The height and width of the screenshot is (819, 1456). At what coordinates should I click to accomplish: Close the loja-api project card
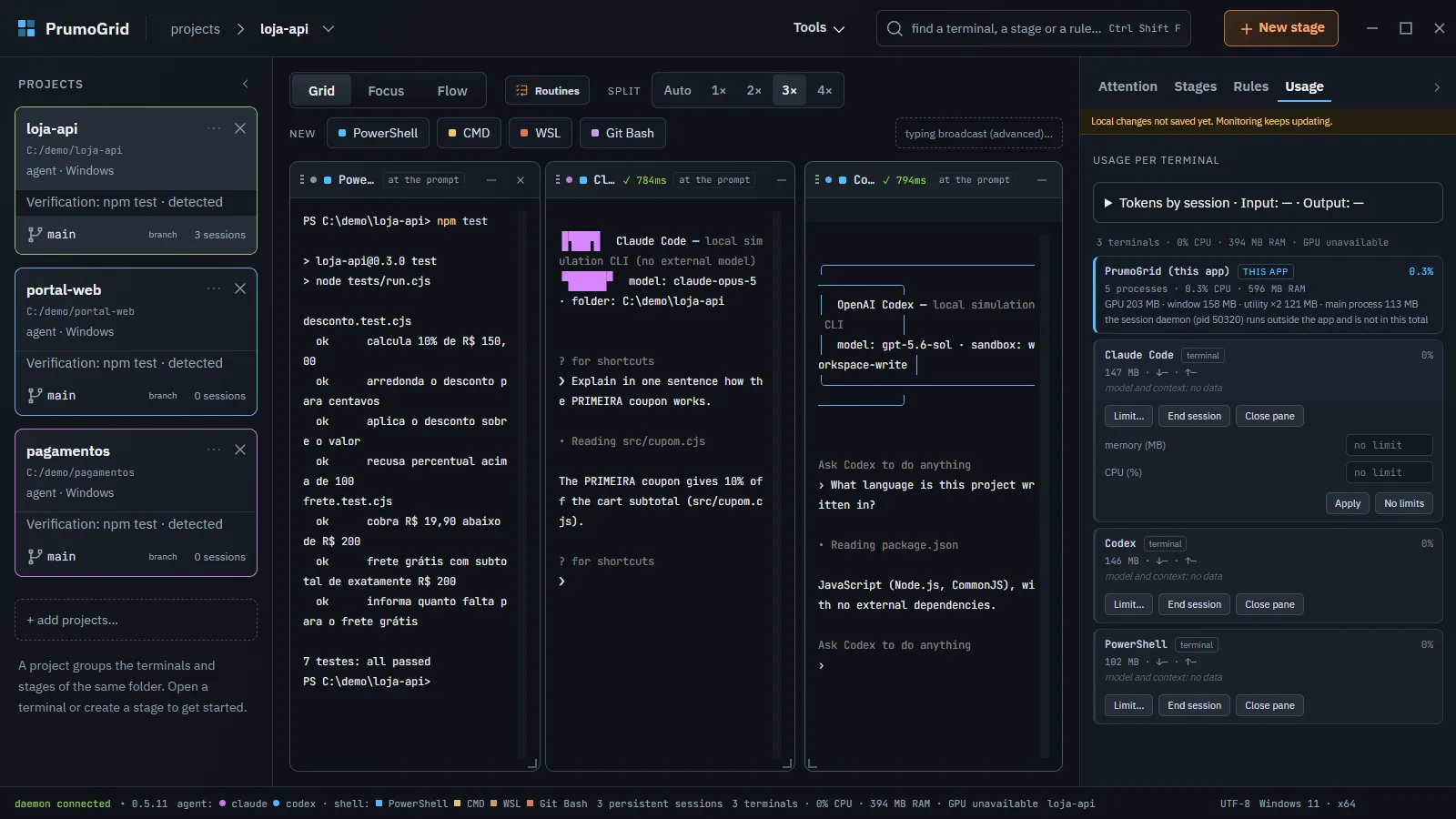tap(240, 128)
